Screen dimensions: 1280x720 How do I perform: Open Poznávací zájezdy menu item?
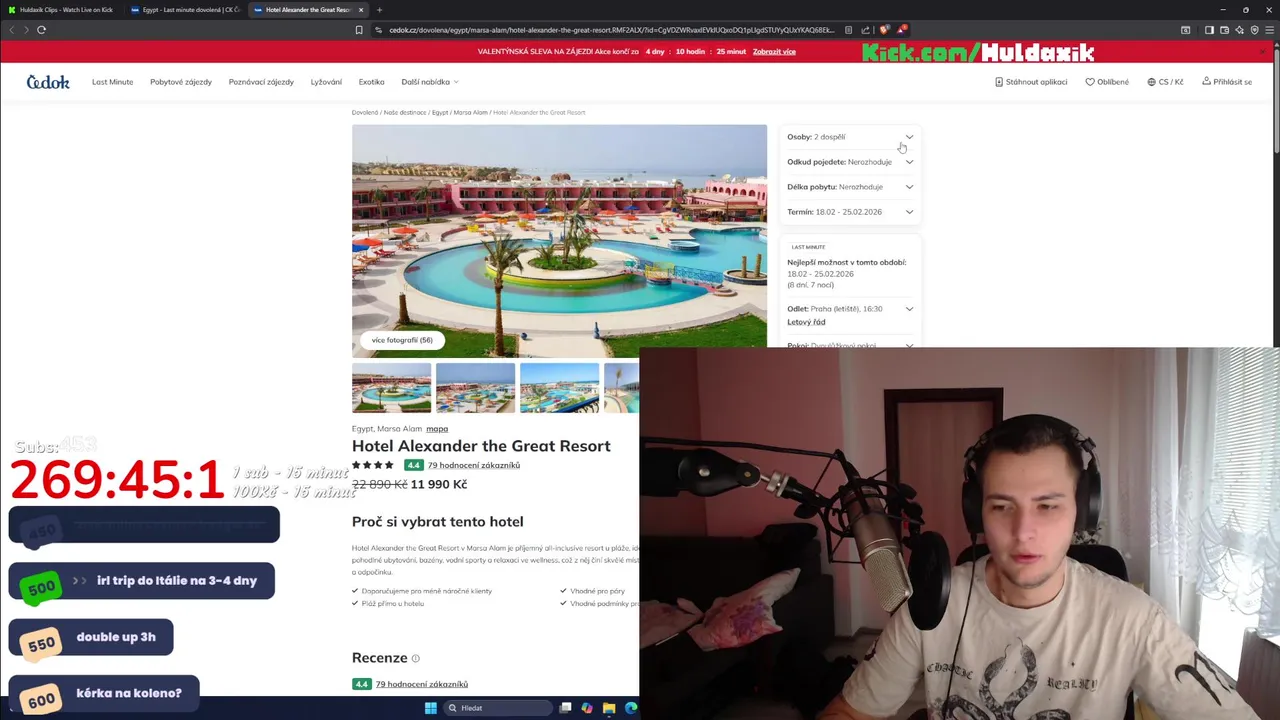click(261, 82)
